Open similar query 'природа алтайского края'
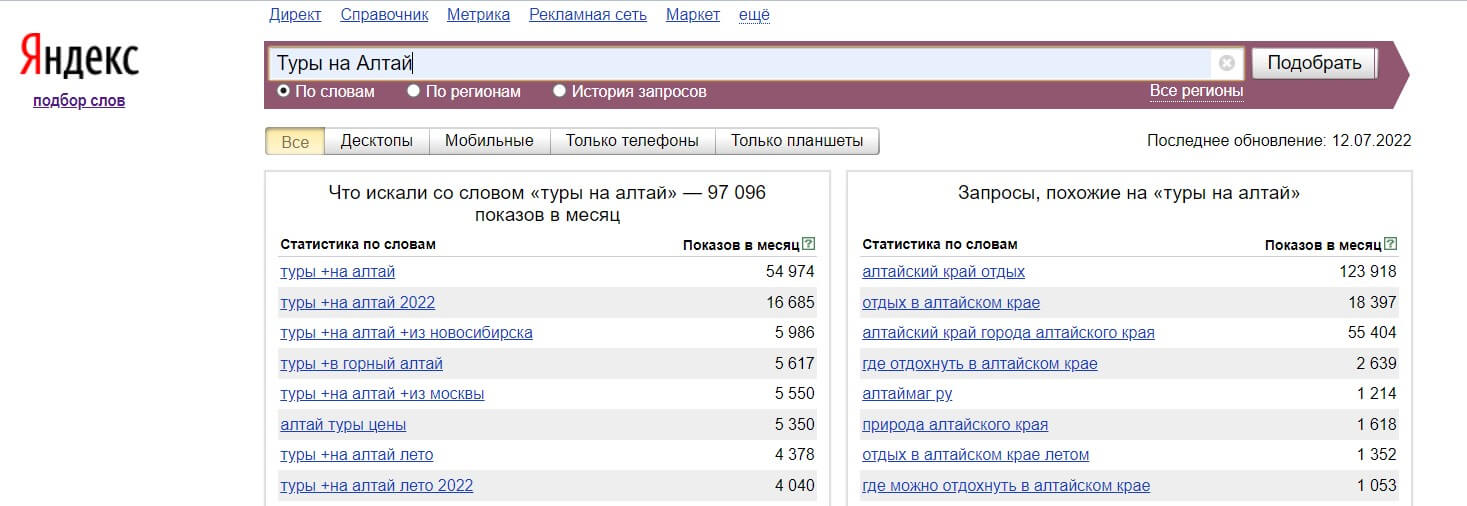 tap(955, 424)
